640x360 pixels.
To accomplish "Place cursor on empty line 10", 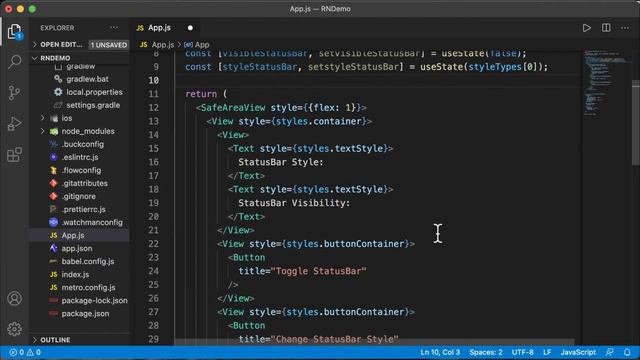I will [x=378, y=80].
